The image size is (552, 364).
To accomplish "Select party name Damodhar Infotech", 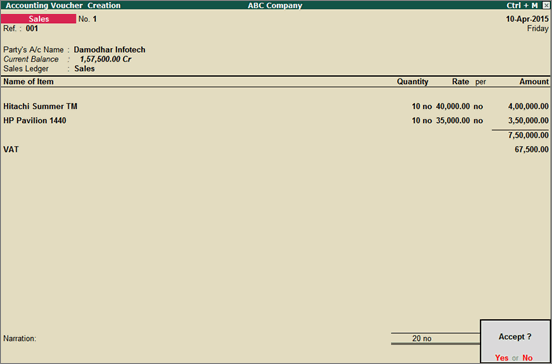I will [109, 50].
